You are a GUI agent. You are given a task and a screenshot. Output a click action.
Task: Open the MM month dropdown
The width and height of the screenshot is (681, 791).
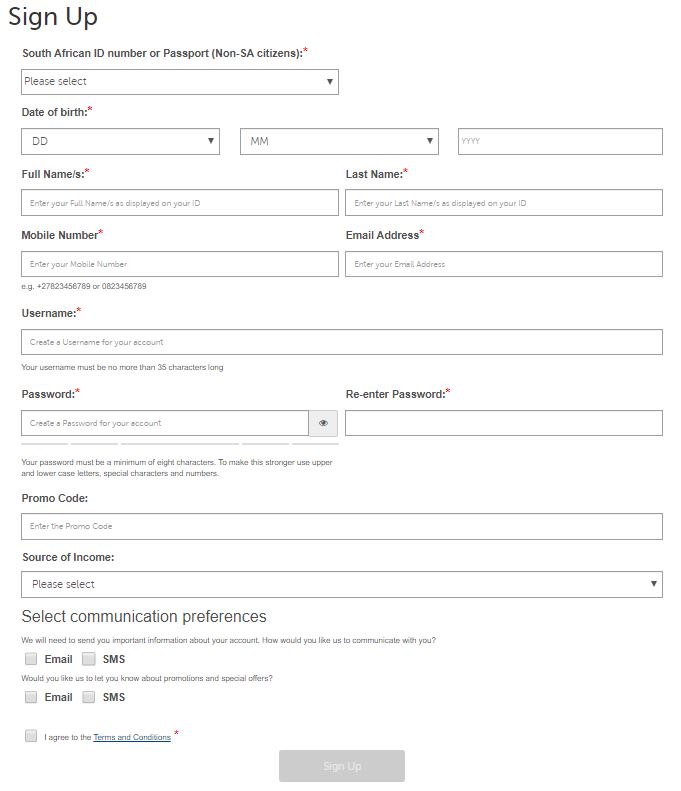[x=339, y=141]
